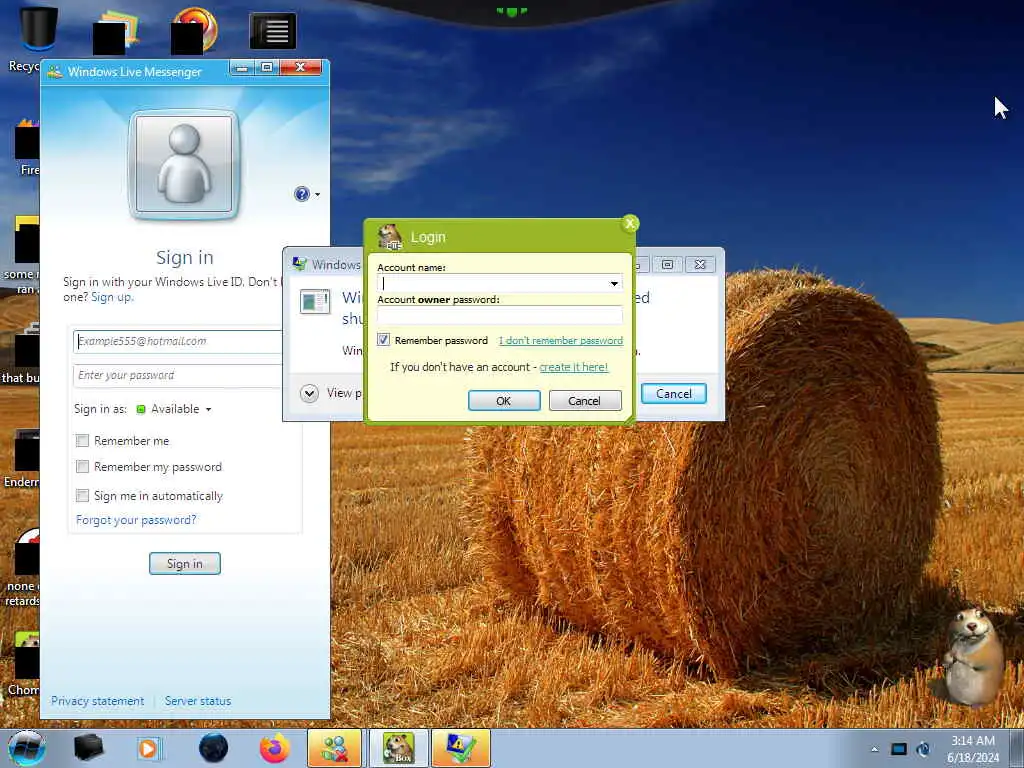Click the gopher icon in Login title
1024x768 pixels.
[390, 237]
